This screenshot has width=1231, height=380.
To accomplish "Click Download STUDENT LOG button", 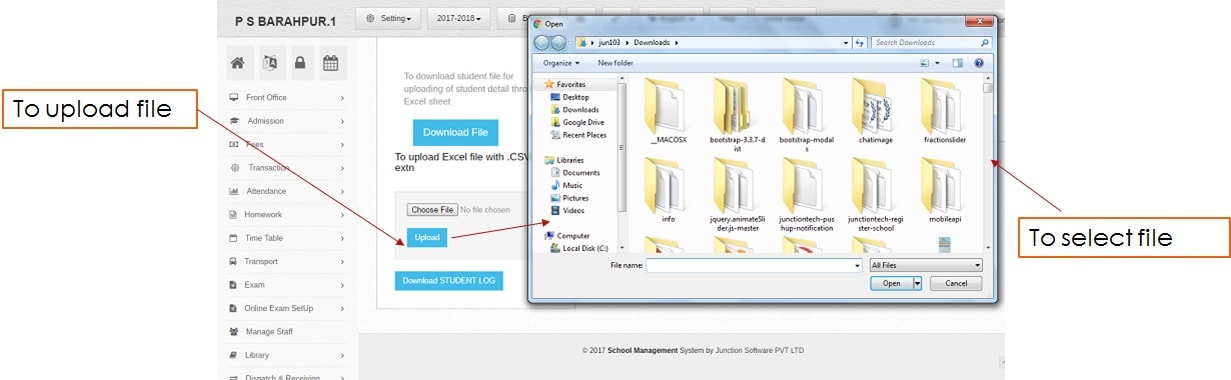I will pos(449,281).
